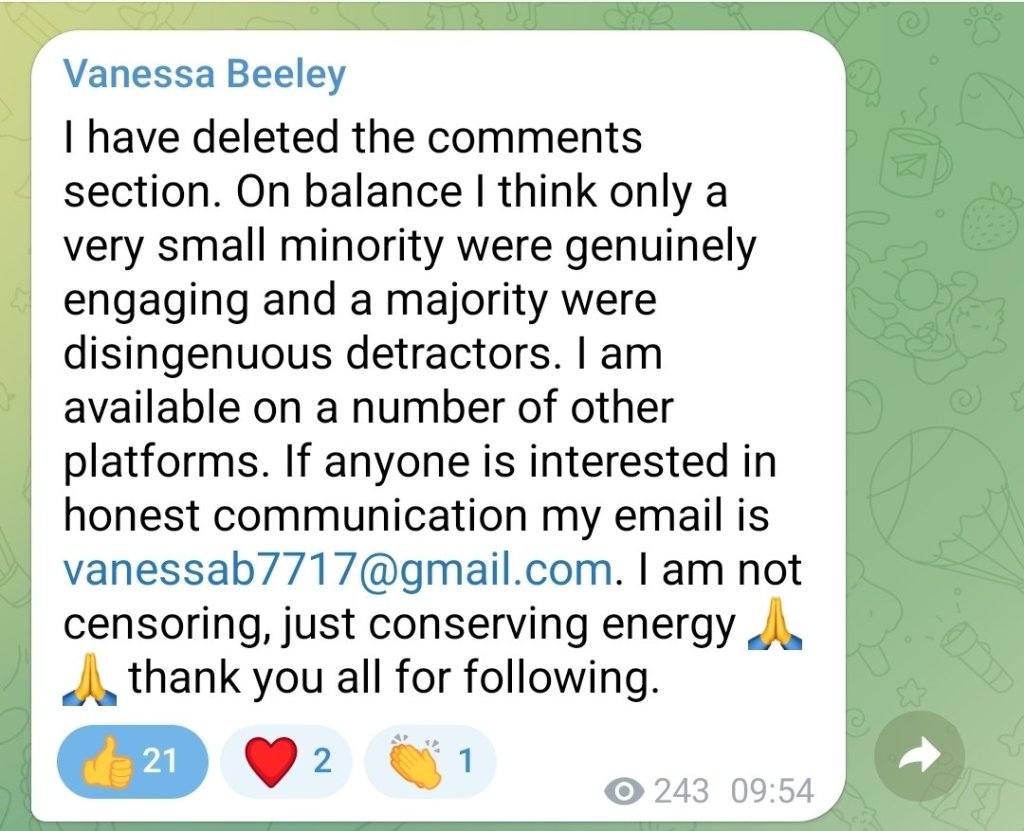1024x831 pixels.
Task: Click the thumbs-up count of 21
Action: (160, 762)
